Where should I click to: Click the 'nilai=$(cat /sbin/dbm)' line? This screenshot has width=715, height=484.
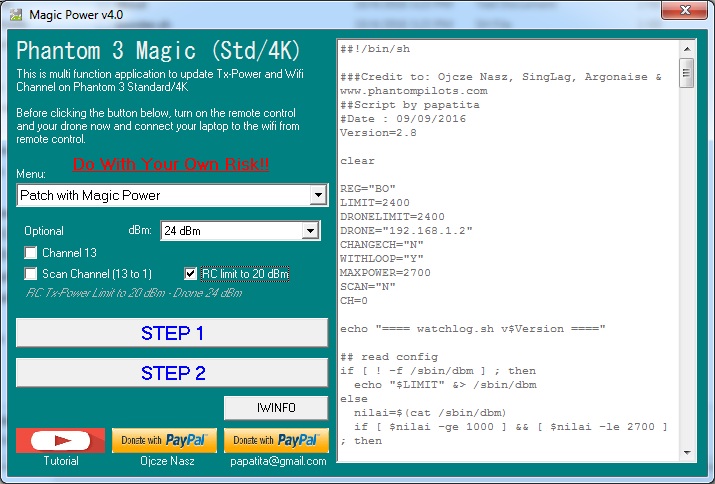(430, 413)
